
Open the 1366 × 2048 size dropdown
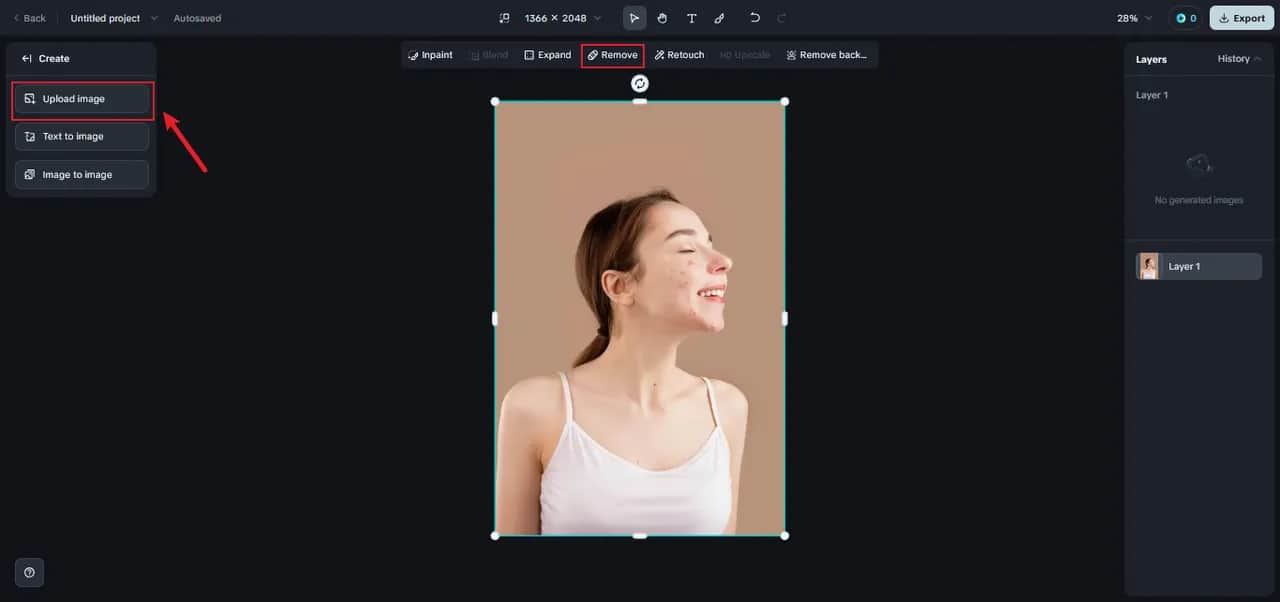[563, 18]
